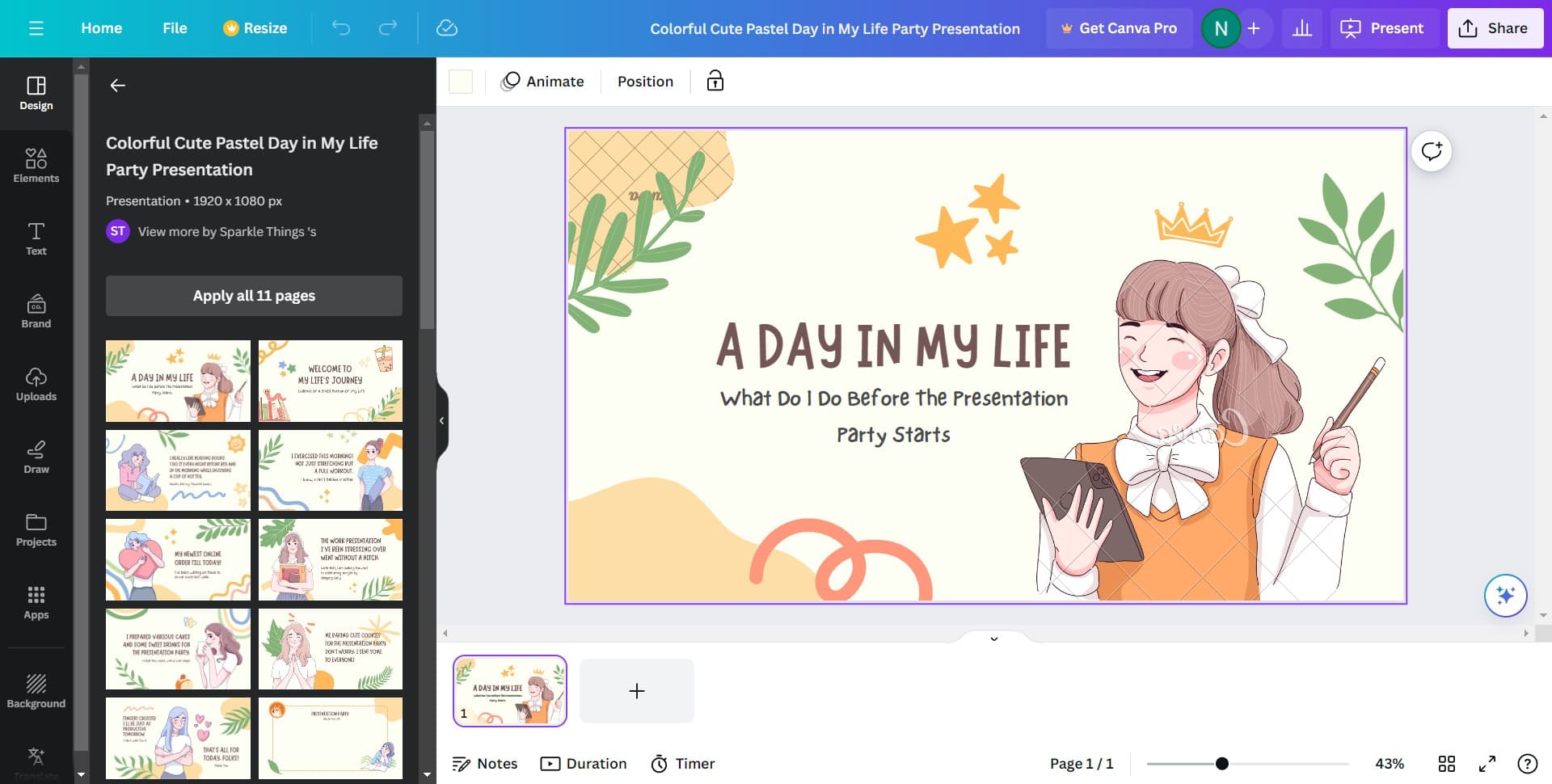This screenshot has height=784, width=1552.
Task: Open Present mode
Action: point(1383,27)
